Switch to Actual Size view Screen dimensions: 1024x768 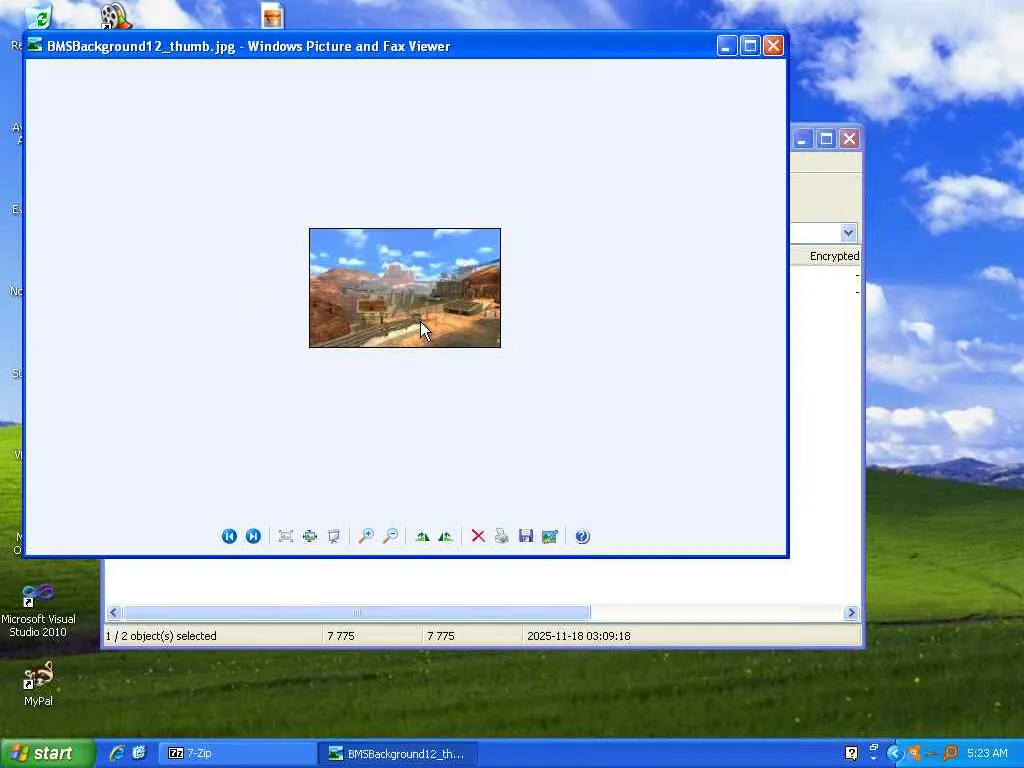click(x=310, y=536)
